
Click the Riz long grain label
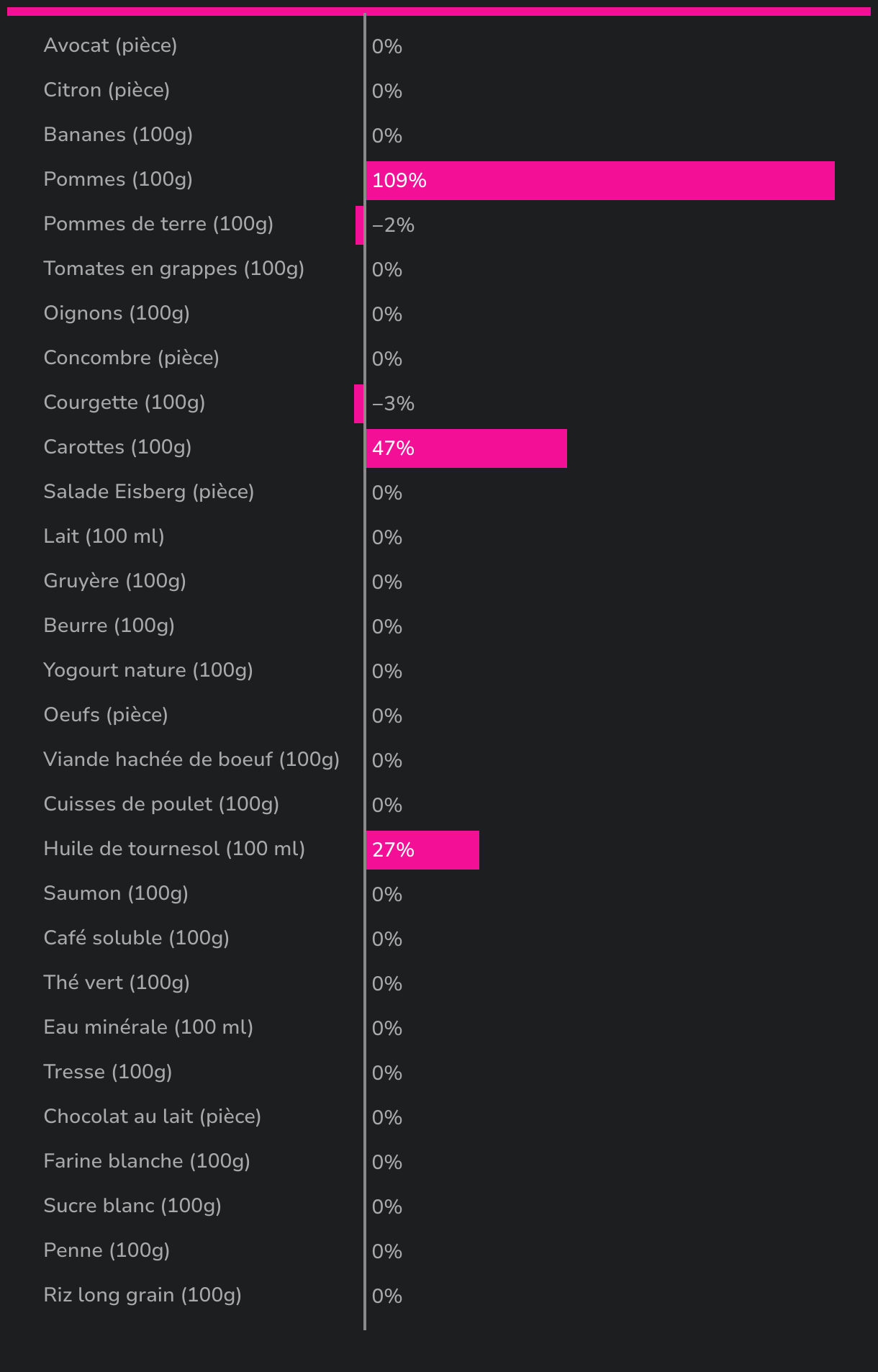tap(142, 1295)
